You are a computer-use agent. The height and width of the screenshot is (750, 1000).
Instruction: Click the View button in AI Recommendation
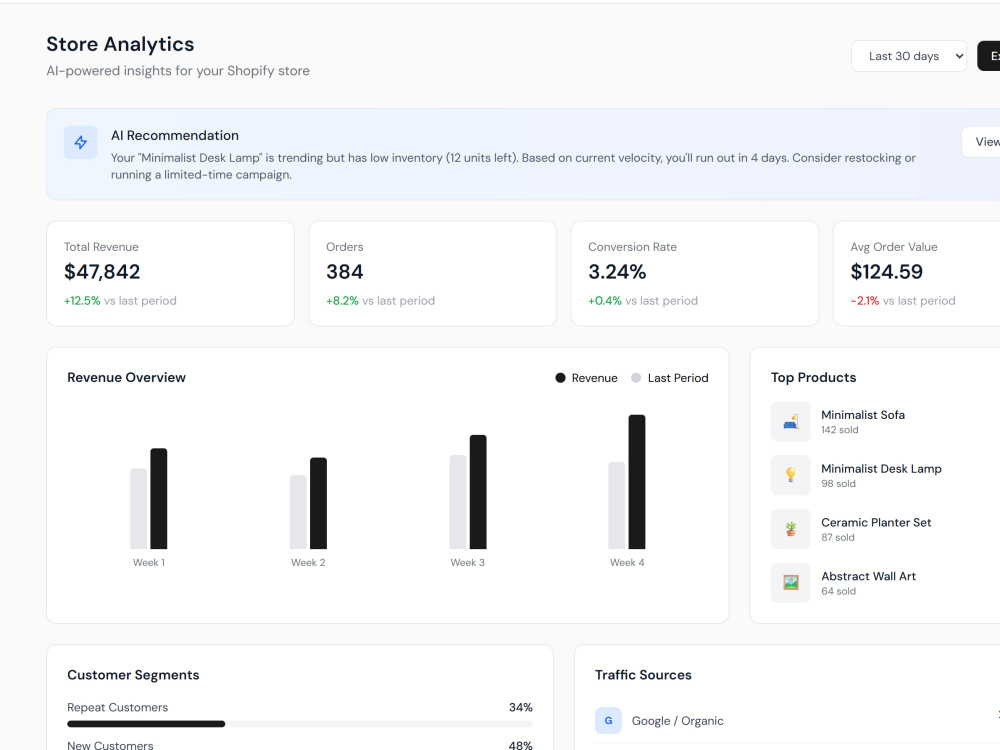[x=982, y=142]
